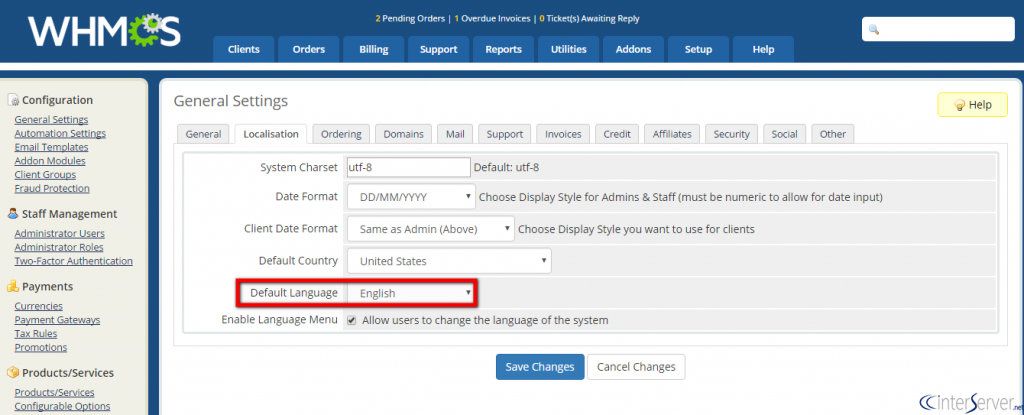Switch to the Support settings tab
Viewport: 1024px width, 415px height.
point(504,134)
